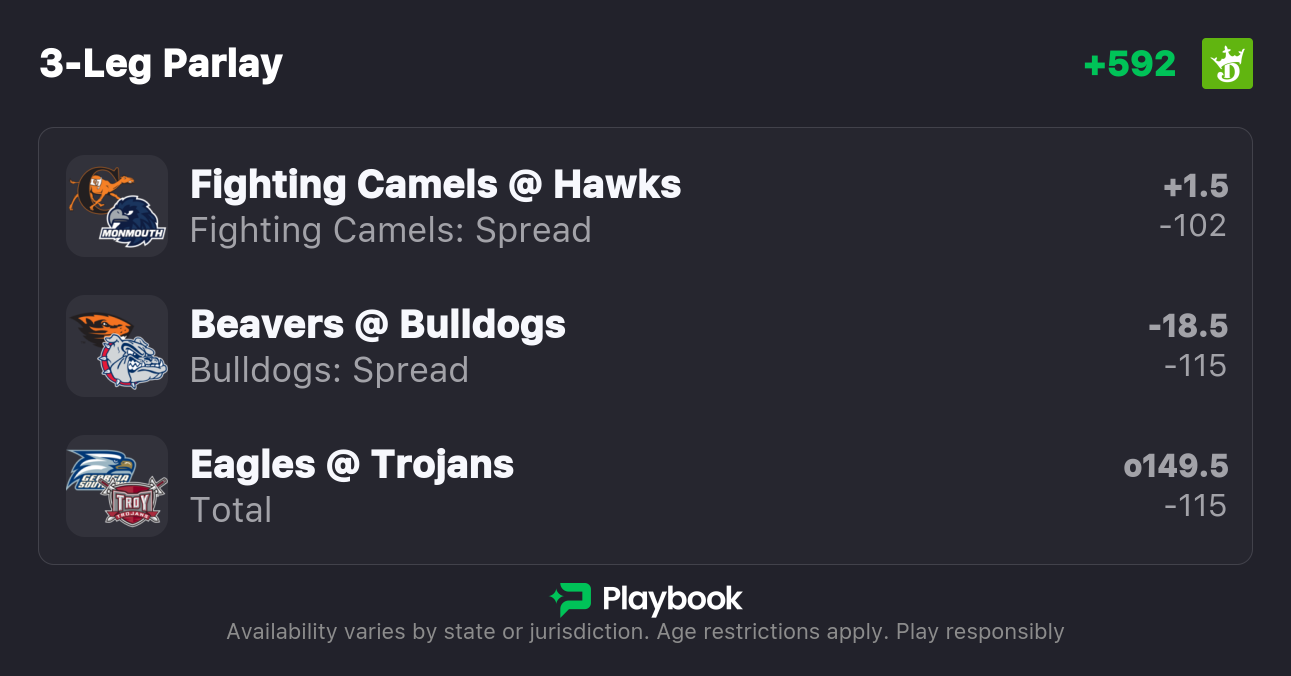Click the Troy Trojans logo

tap(133, 501)
